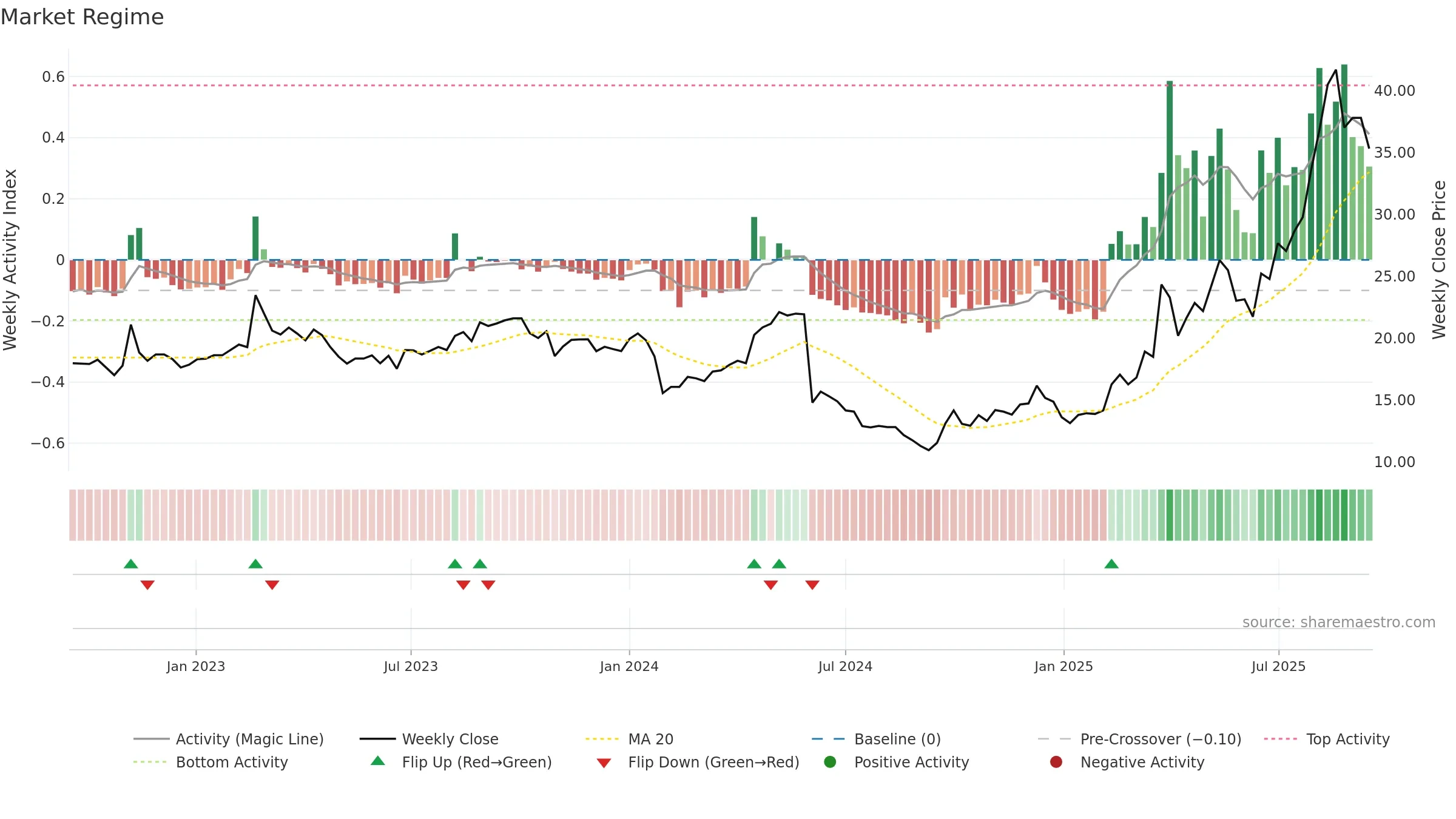Click the Weekly Close legend entry
This screenshot has width=1456, height=819.
[x=429, y=739]
